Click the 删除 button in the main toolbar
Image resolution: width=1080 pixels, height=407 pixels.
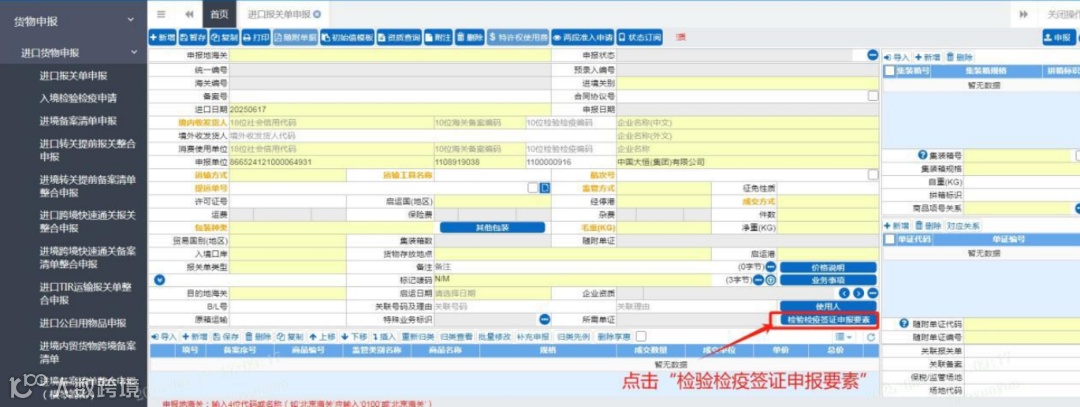469,37
